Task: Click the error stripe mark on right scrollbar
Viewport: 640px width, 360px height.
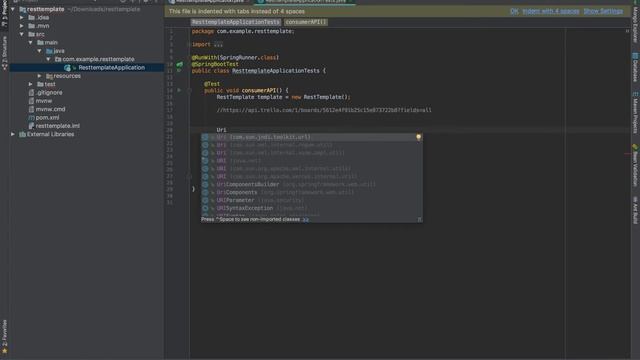Action: 627,154
